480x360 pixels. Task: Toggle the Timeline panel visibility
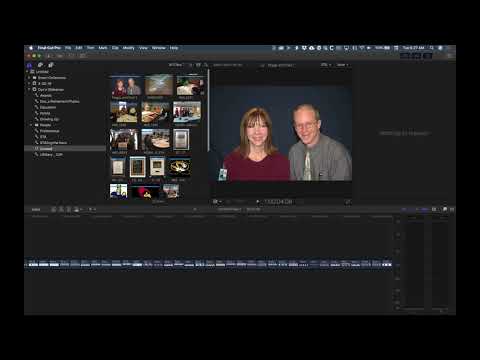[416, 56]
